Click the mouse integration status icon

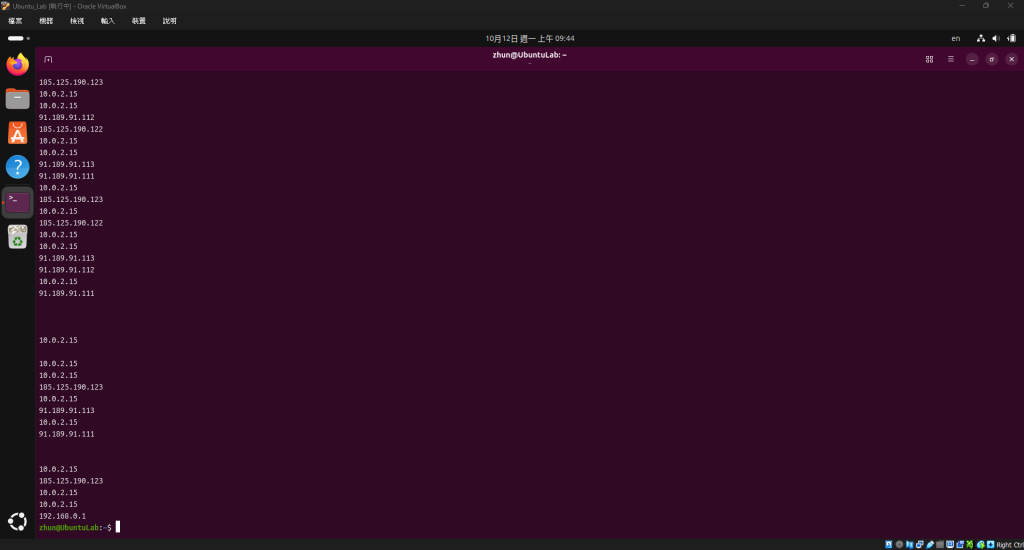(980, 544)
